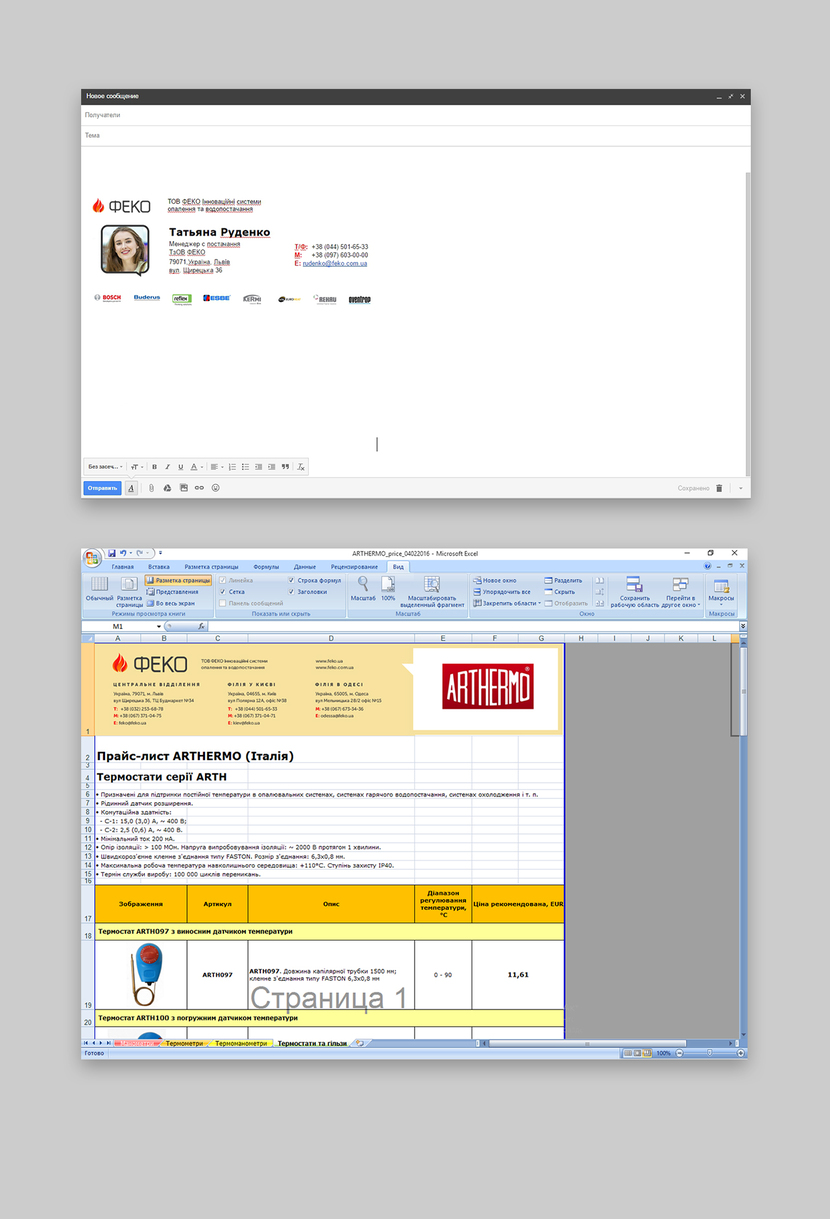Open more options arrow beside the trash
This screenshot has width=830, height=1219.
click(x=741, y=488)
